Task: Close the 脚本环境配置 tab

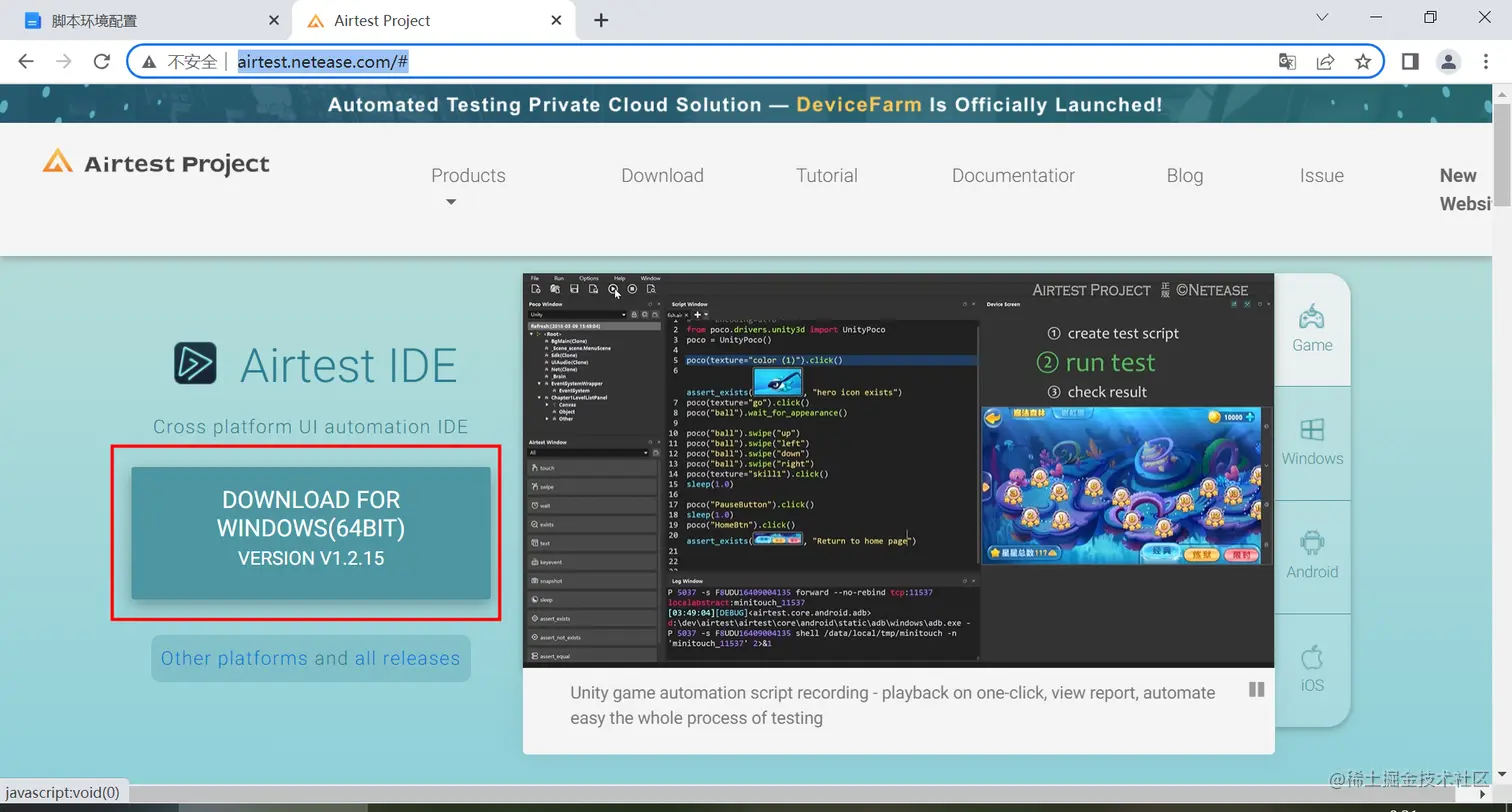Action: coord(275,20)
